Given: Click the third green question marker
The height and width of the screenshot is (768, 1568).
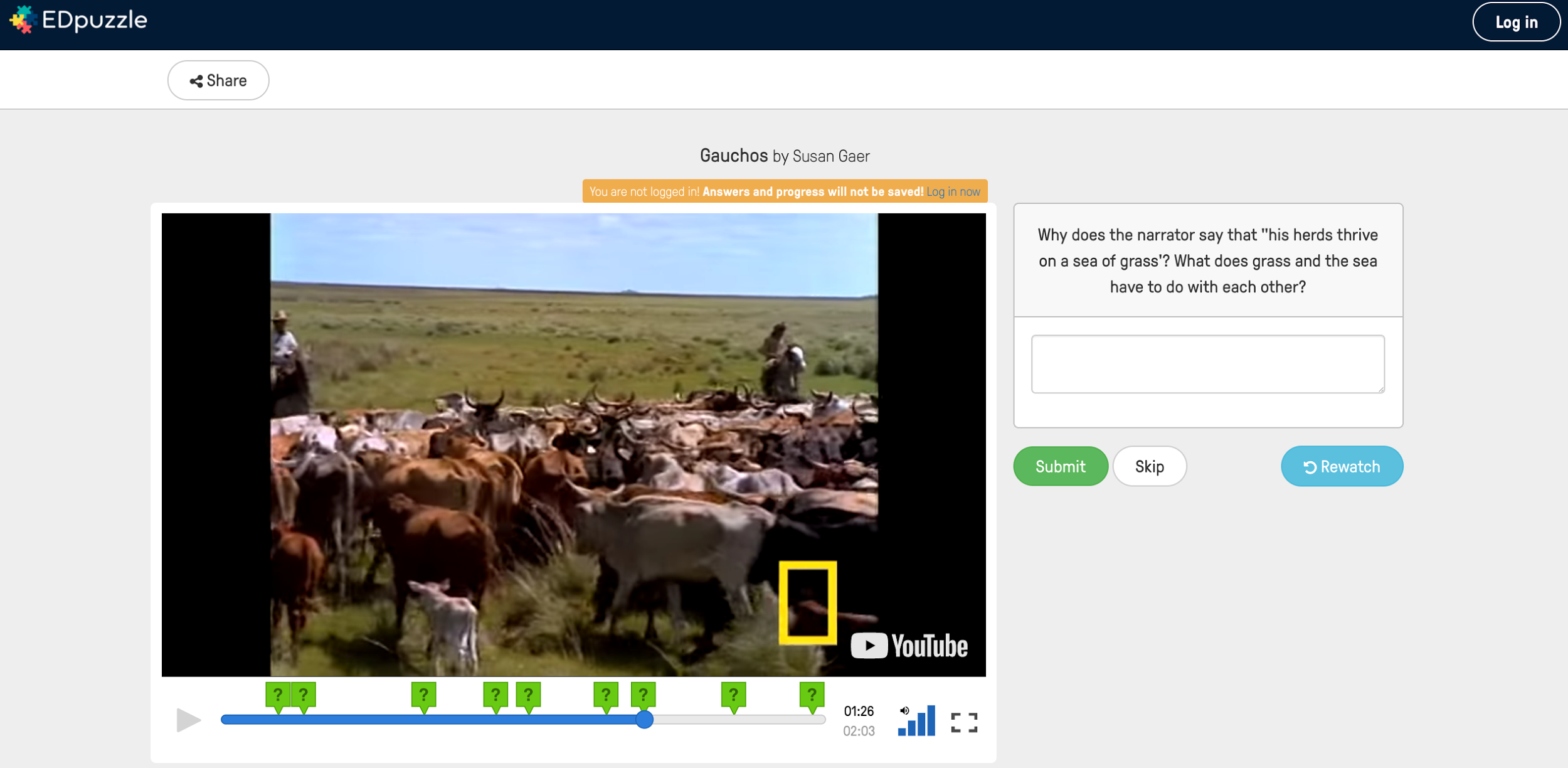Looking at the screenshot, I should [424, 695].
